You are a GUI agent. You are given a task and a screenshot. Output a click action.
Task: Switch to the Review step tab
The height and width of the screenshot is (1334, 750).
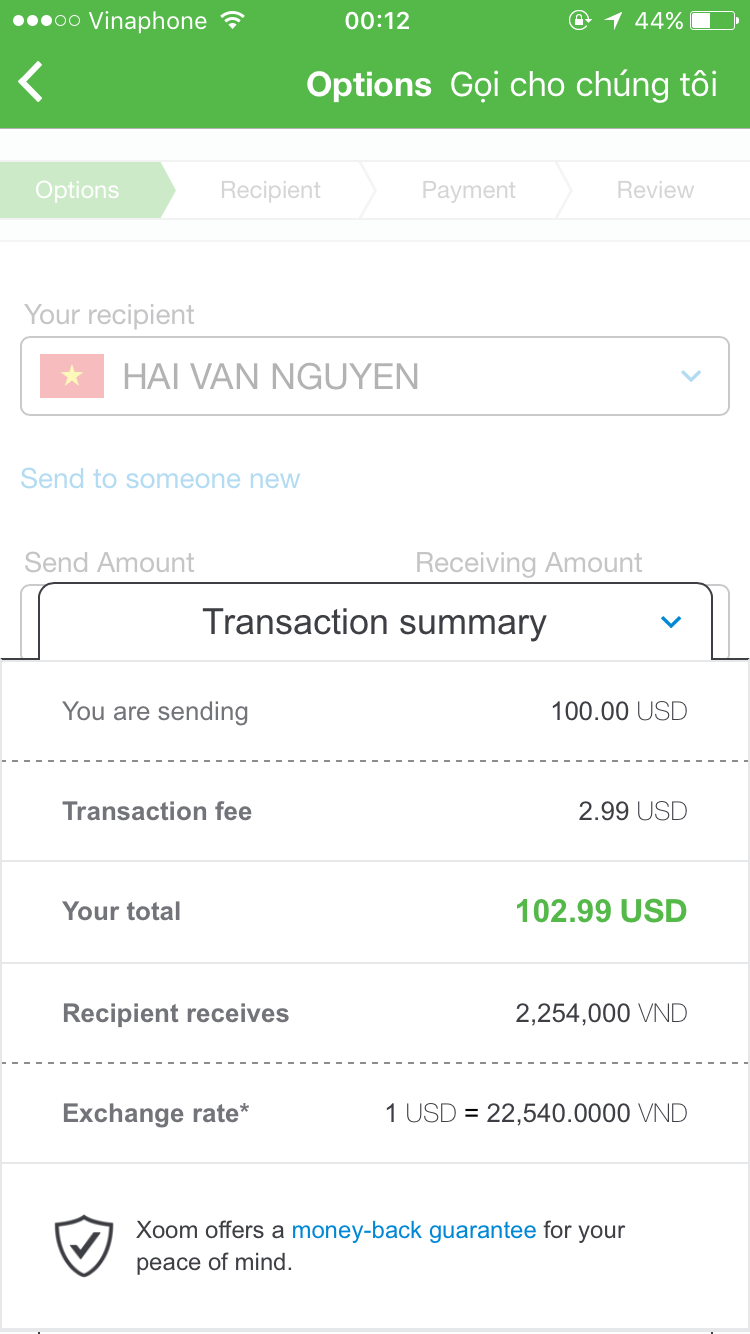click(x=655, y=190)
